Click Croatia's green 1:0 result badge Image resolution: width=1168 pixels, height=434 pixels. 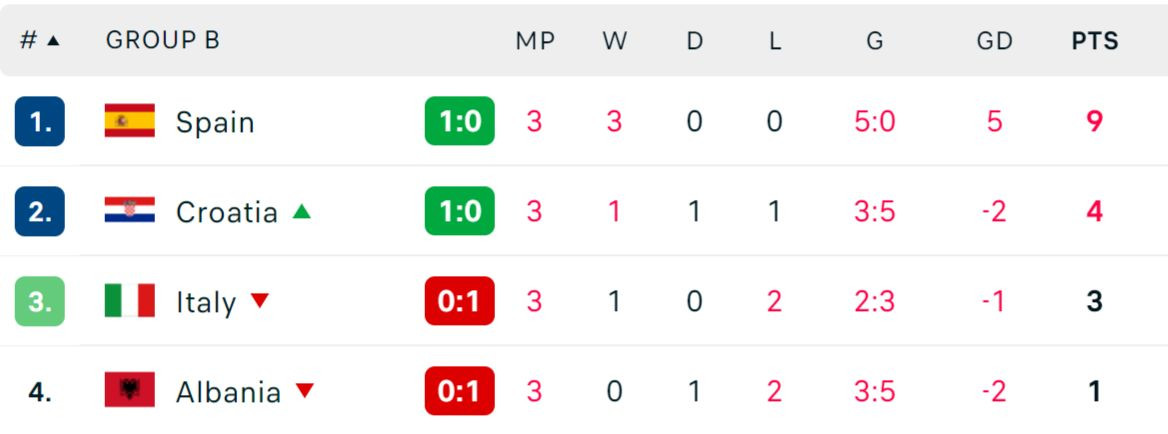pos(459,211)
